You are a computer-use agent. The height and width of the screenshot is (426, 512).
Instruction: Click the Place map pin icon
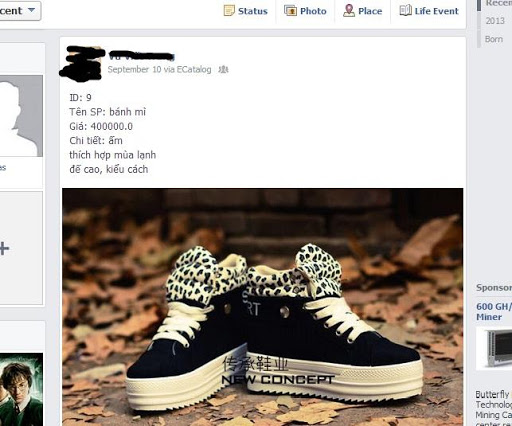click(x=349, y=10)
